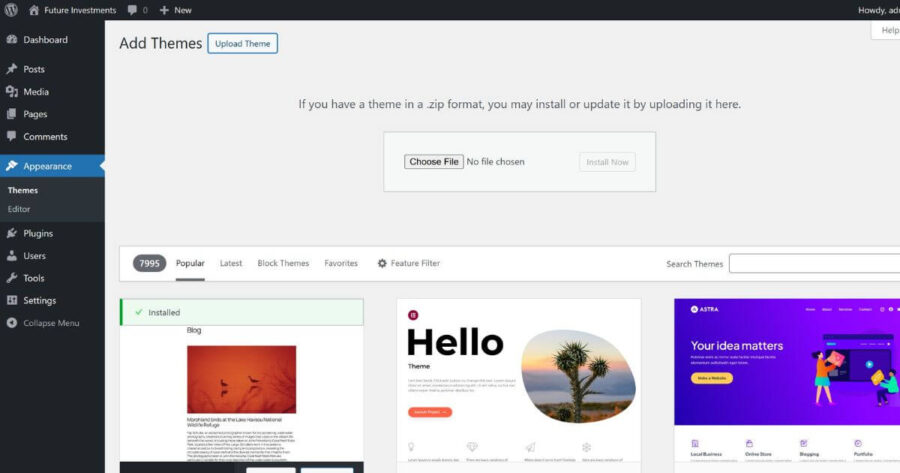
Task: Click the Search Themes input field
Action: click(x=814, y=263)
